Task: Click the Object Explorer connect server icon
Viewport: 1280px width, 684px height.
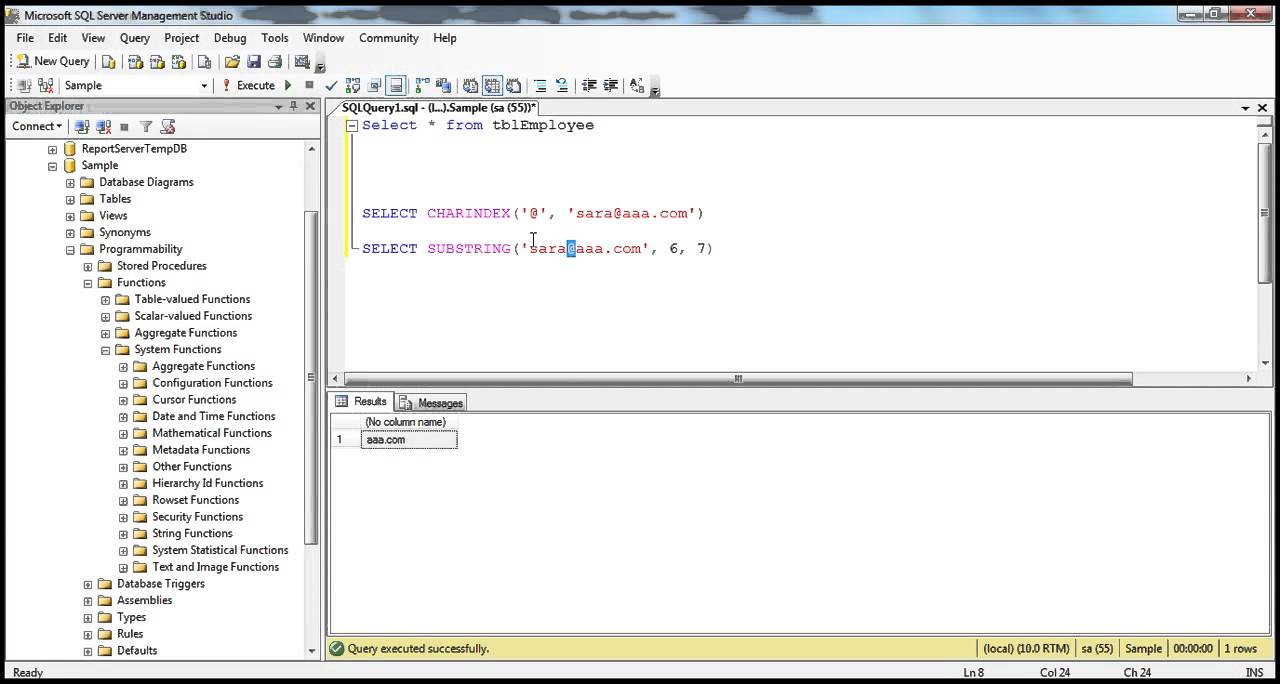Action: pyautogui.click(x=82, y=127)
